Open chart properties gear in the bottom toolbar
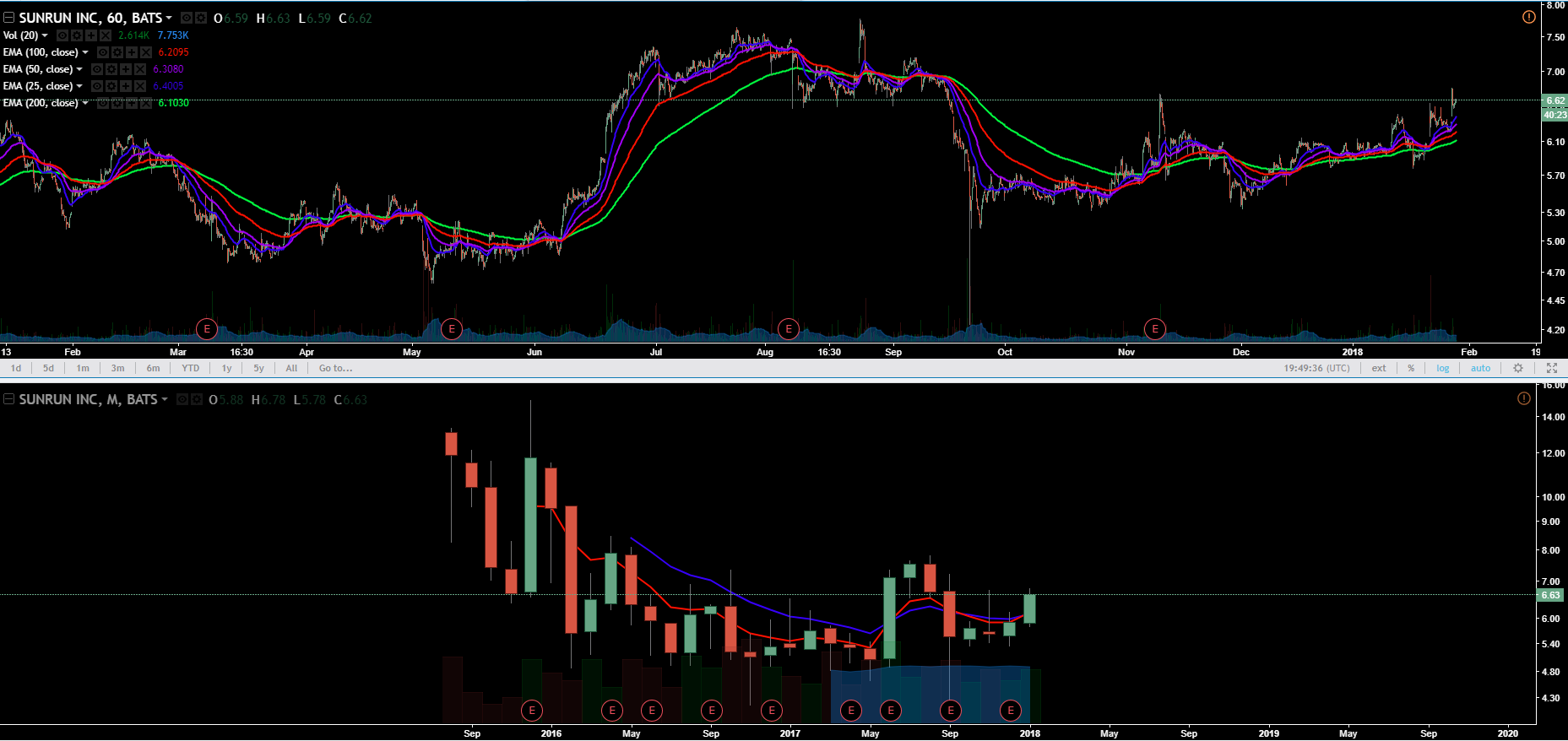The width and height of the screenshot is (1568, 741). (x=1518, y=368)
